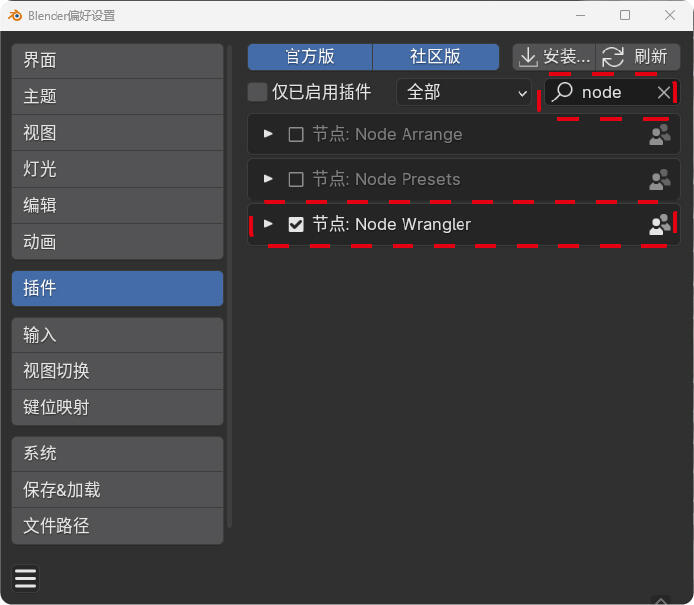Minimize the Blender preferences window
This screenshot has width=694, height=605.
(581, 15)
